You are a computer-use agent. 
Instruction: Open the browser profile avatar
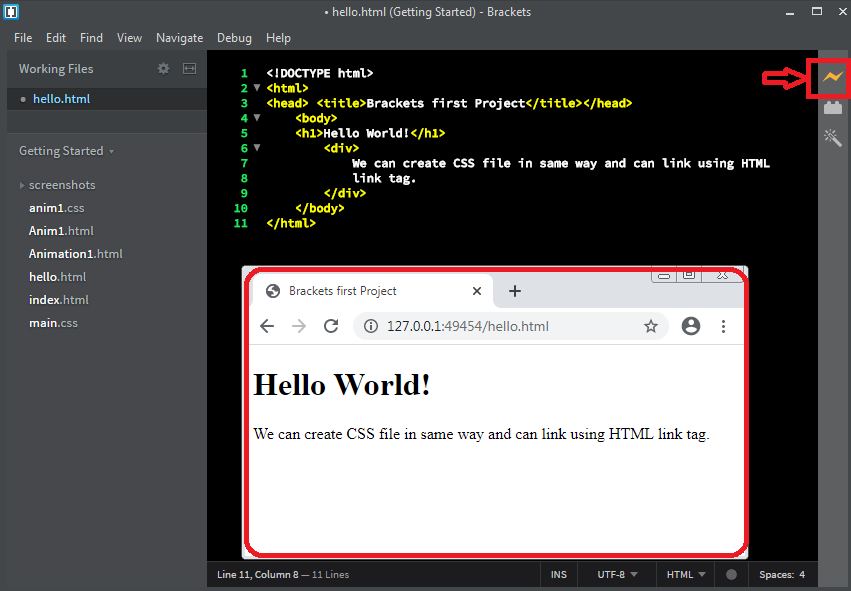(x=691, y=326)
